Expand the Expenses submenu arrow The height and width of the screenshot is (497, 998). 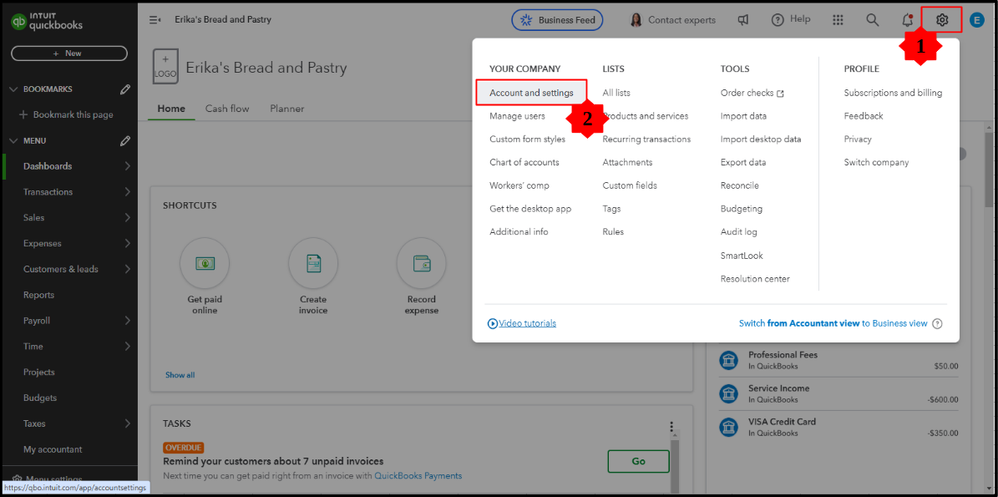127,243
